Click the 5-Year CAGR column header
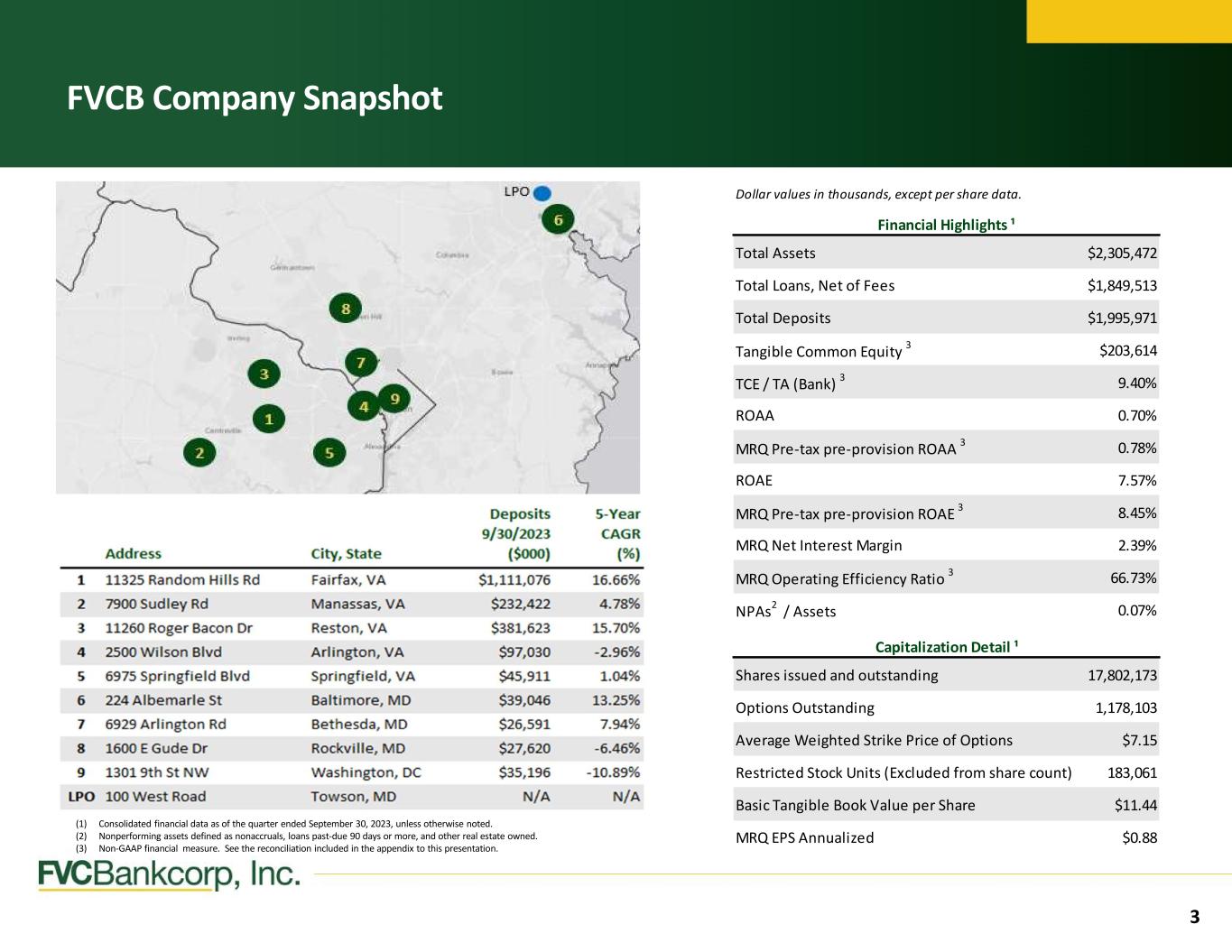The image size is (1232, 952). tap(618, 533)
